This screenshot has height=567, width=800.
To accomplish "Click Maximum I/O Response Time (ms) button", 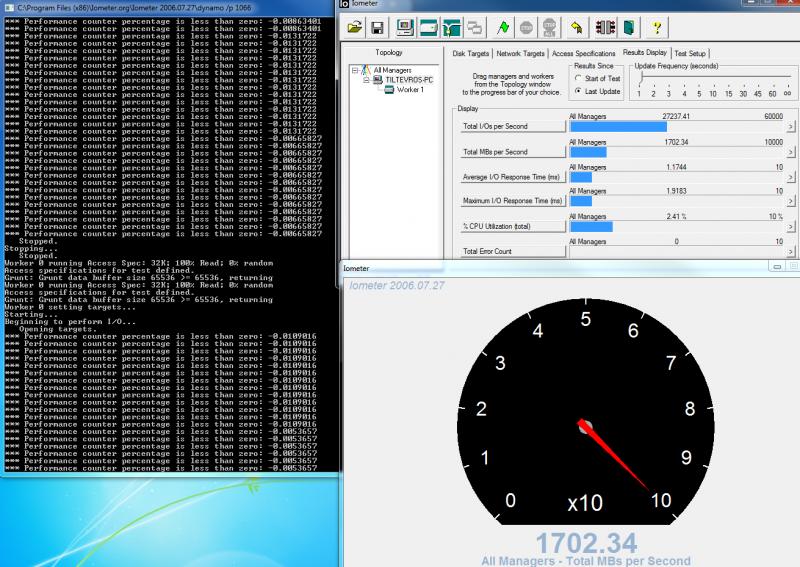I will click(513, 201).
